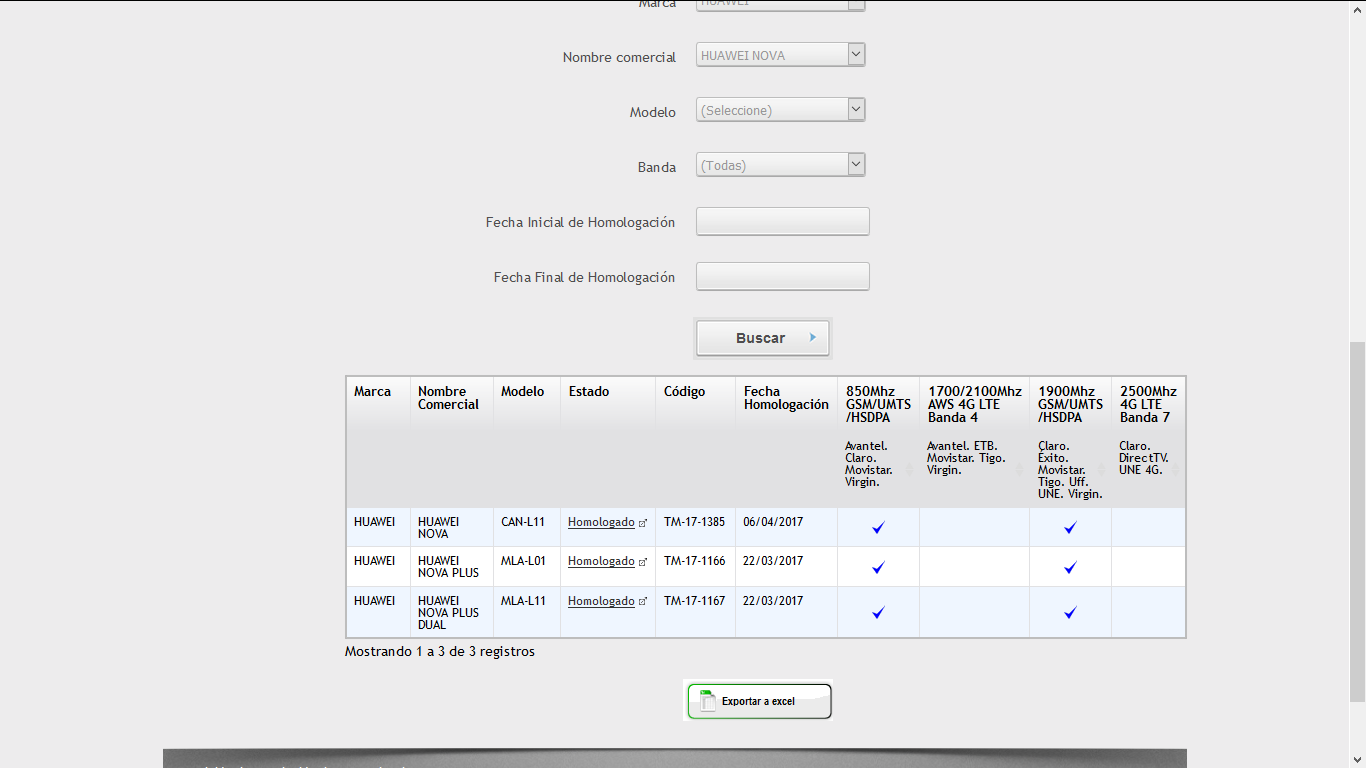The width and height of the screenshot is (1366, 768).
Task: Open Homologado link for CAN-L11
Action: [601, 522]
